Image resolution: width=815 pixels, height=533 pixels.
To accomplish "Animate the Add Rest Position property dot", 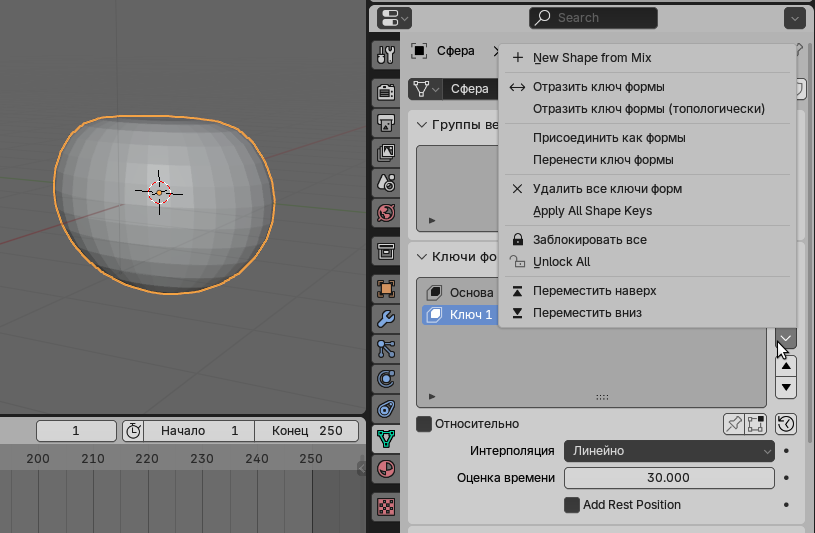I will [x=786, y=505].
